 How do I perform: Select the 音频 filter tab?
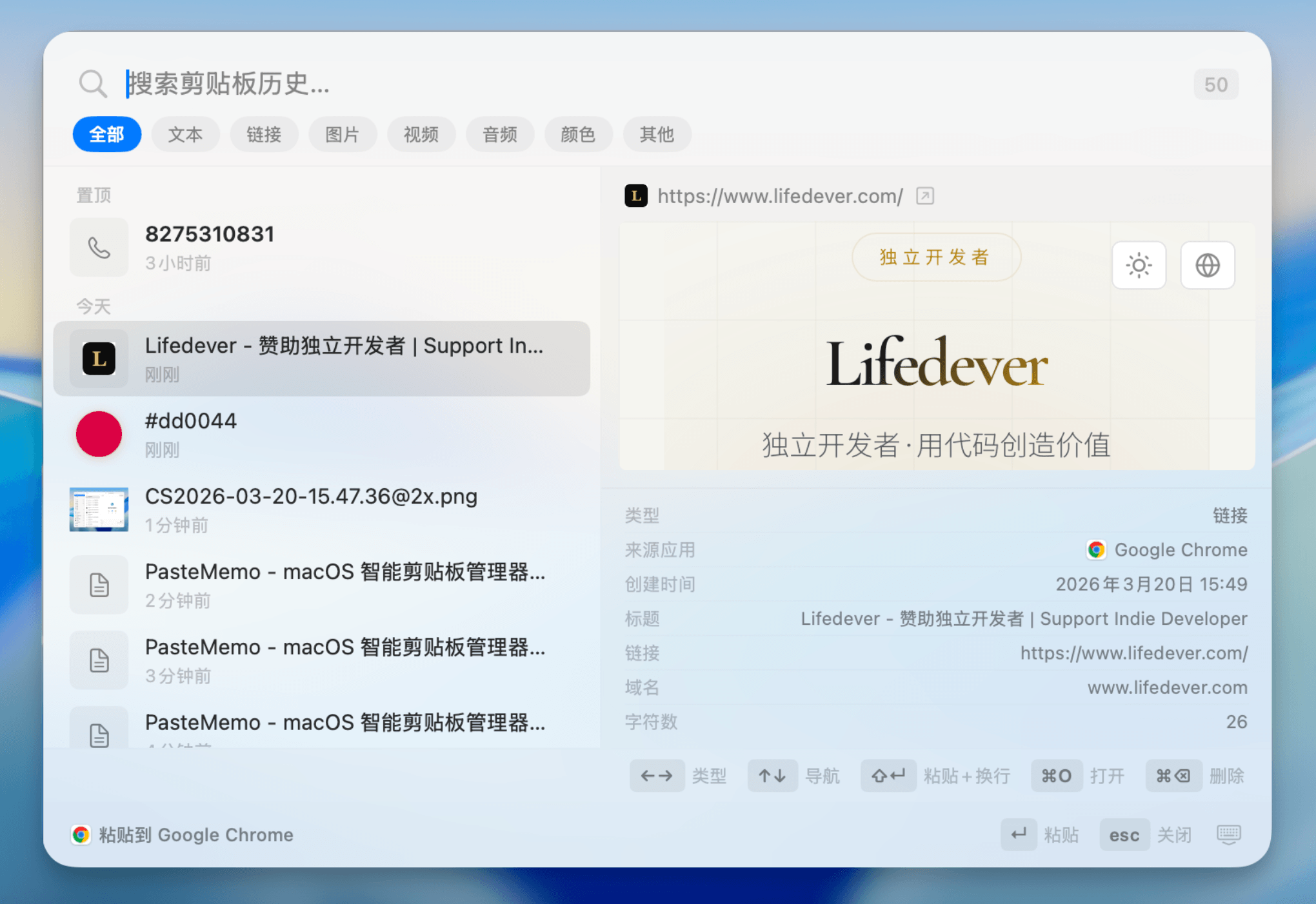click(x=500, y=134)
